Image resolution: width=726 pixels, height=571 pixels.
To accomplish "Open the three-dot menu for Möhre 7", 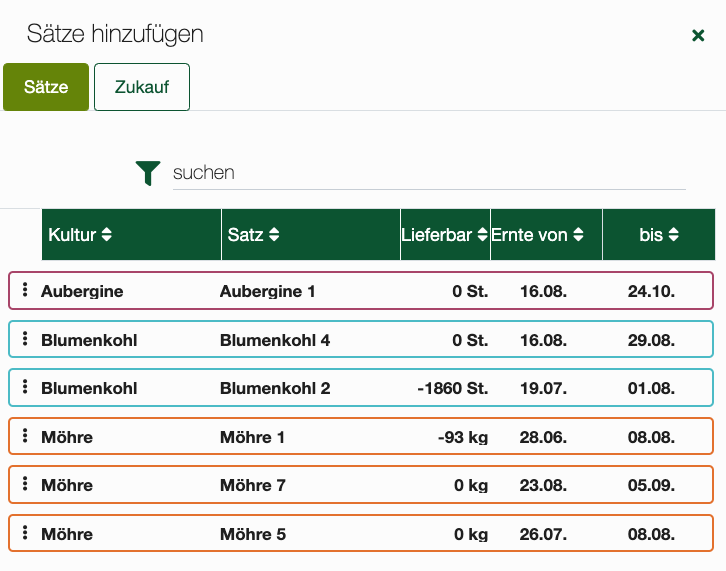I will click(26, 485).
